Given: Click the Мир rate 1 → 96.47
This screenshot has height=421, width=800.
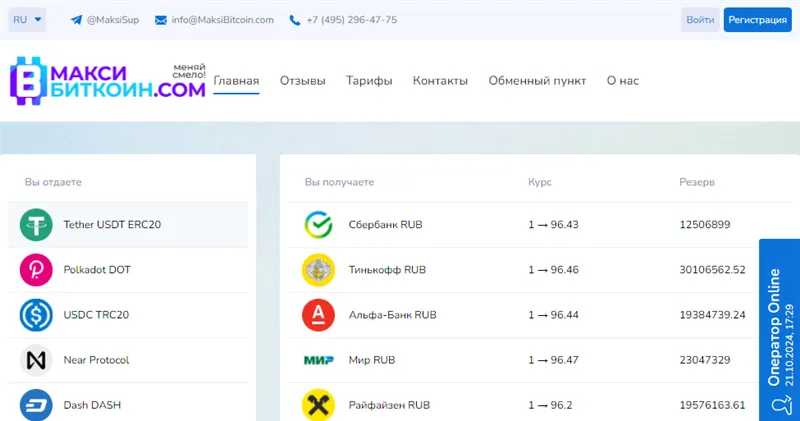Looking at the screenshot, I should tap(554, 360).
